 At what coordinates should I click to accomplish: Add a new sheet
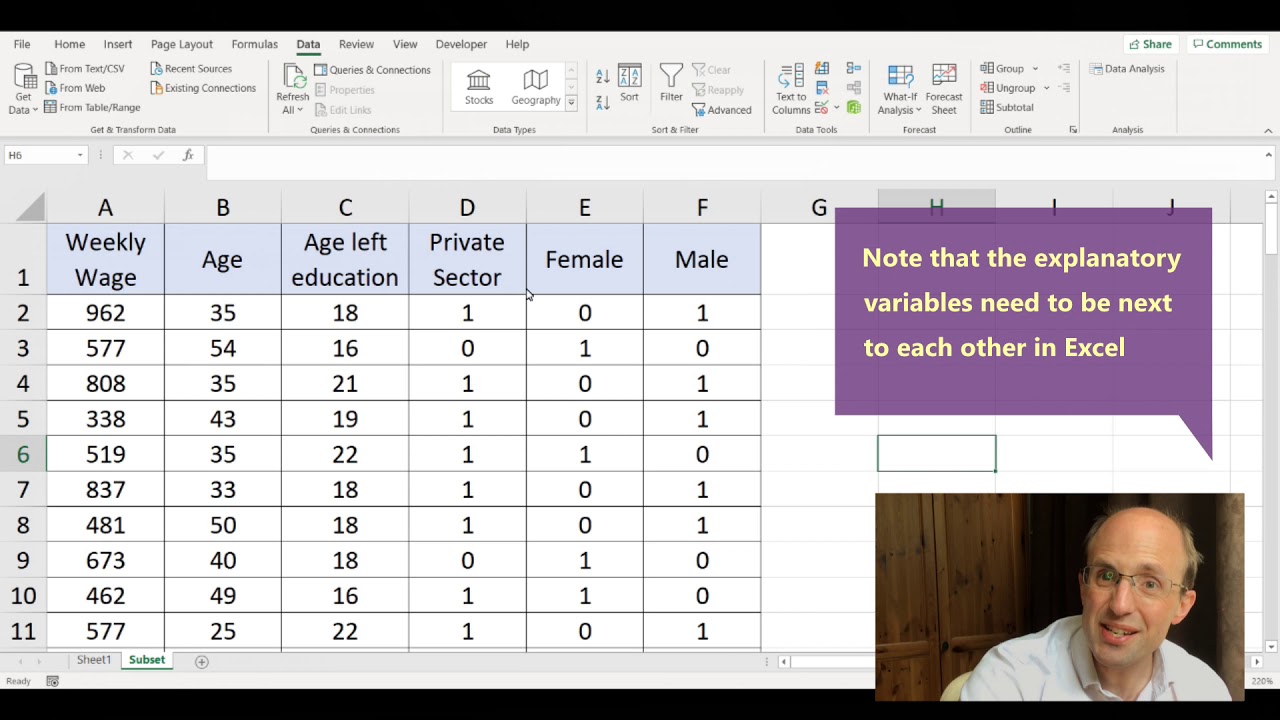[201, 661]
